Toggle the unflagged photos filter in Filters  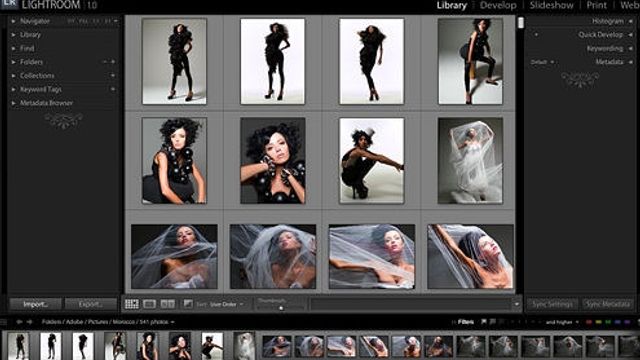[493, 322]
